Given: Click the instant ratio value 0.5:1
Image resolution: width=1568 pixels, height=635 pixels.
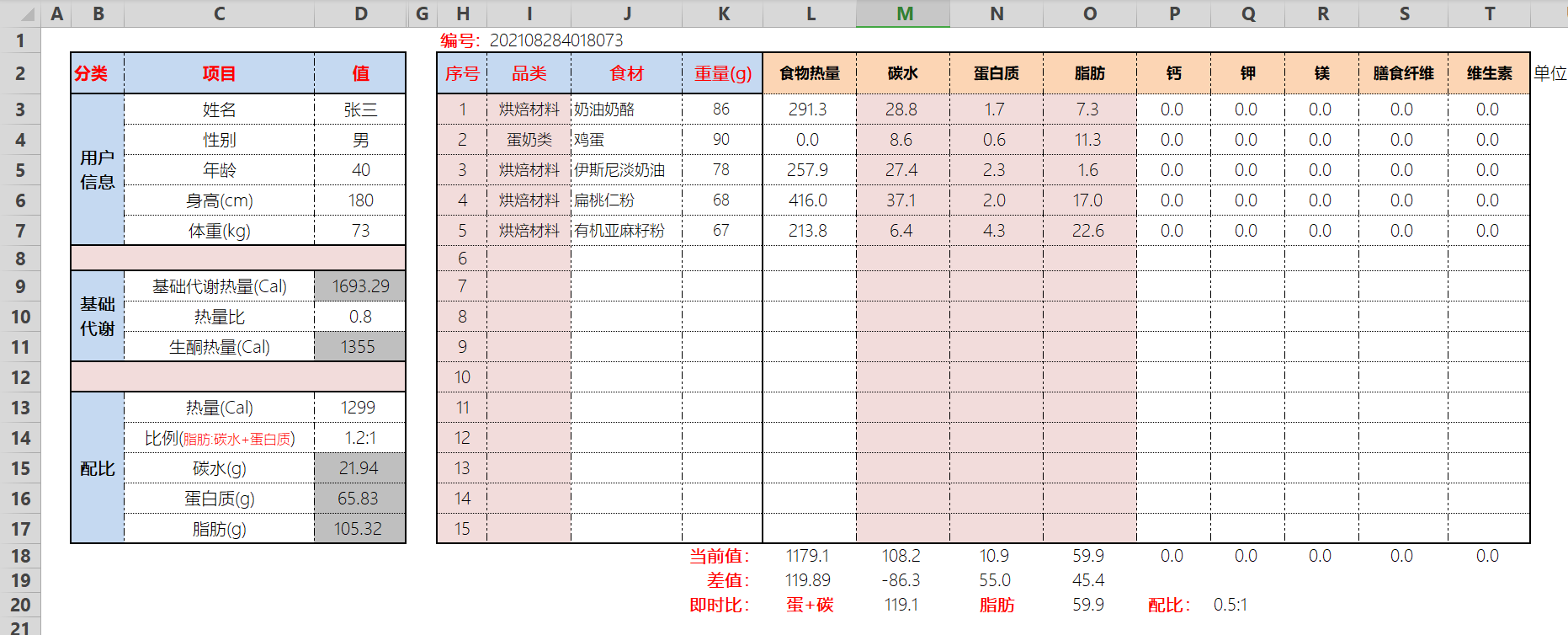Looking at the screenshot, I should point(1230,605).
